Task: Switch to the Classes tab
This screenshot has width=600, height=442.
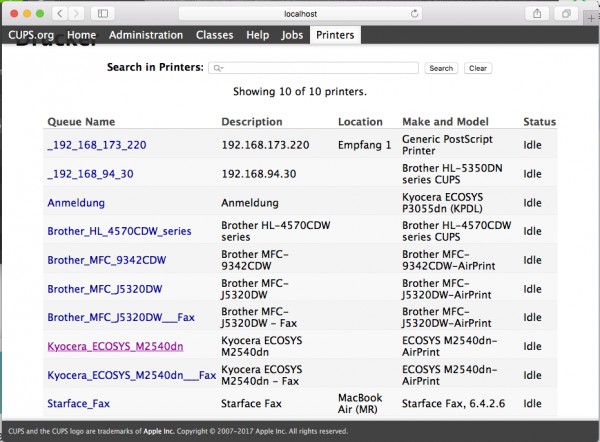Action: pyautogui.click(x=214, y=35)
